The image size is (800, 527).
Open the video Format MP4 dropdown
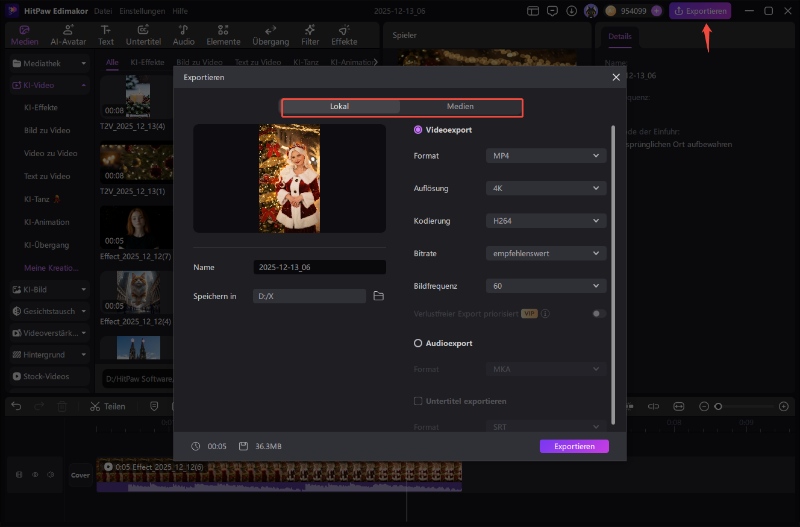pyautogui.click(x=546, y=156)
